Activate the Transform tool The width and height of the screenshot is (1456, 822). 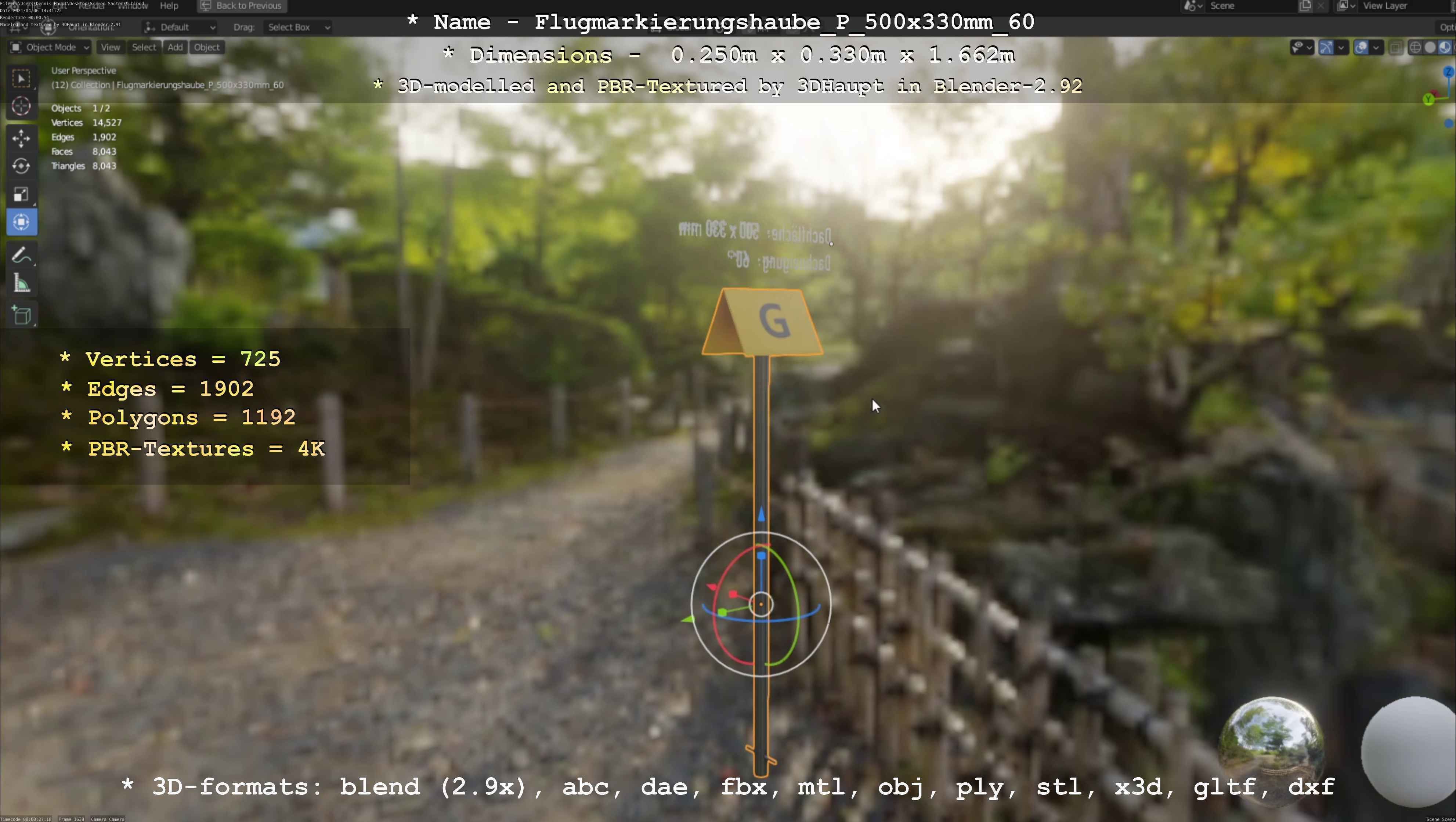pyautogui.click(x=21, y=222)
